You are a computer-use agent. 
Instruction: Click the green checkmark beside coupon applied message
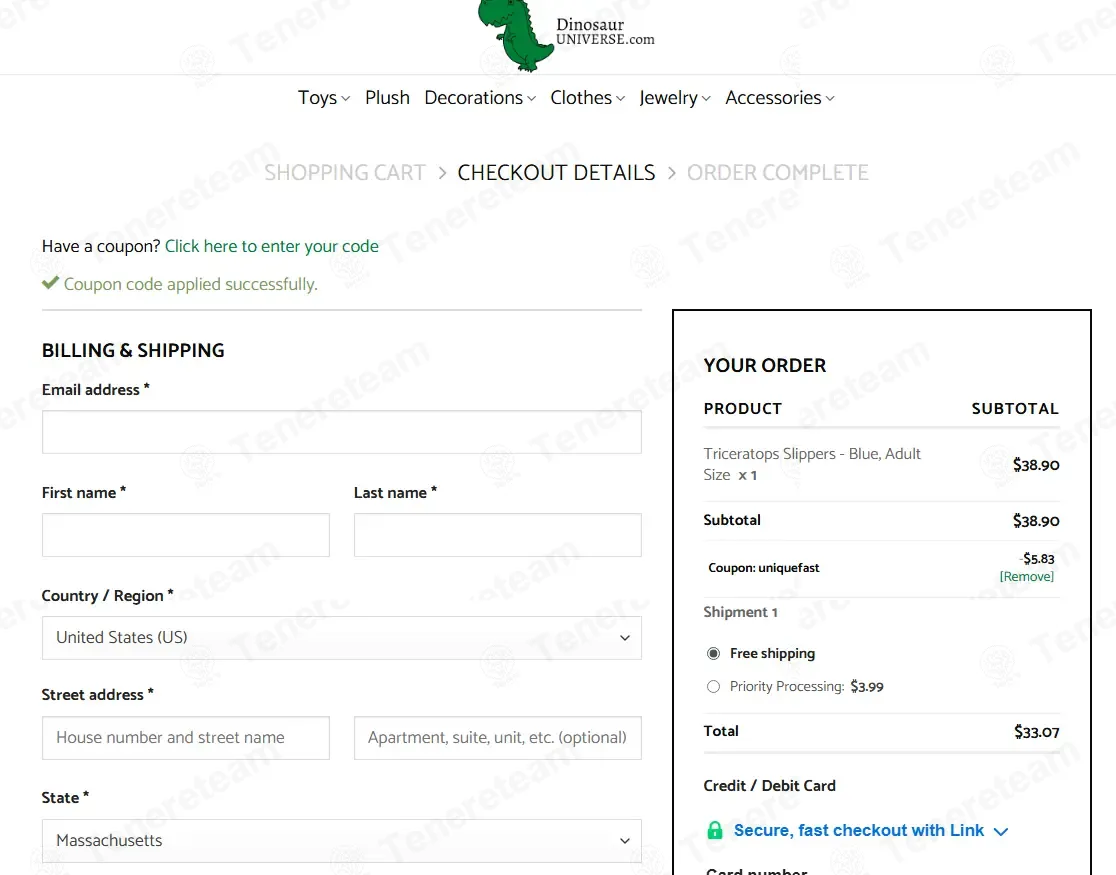tap(50, 283)
